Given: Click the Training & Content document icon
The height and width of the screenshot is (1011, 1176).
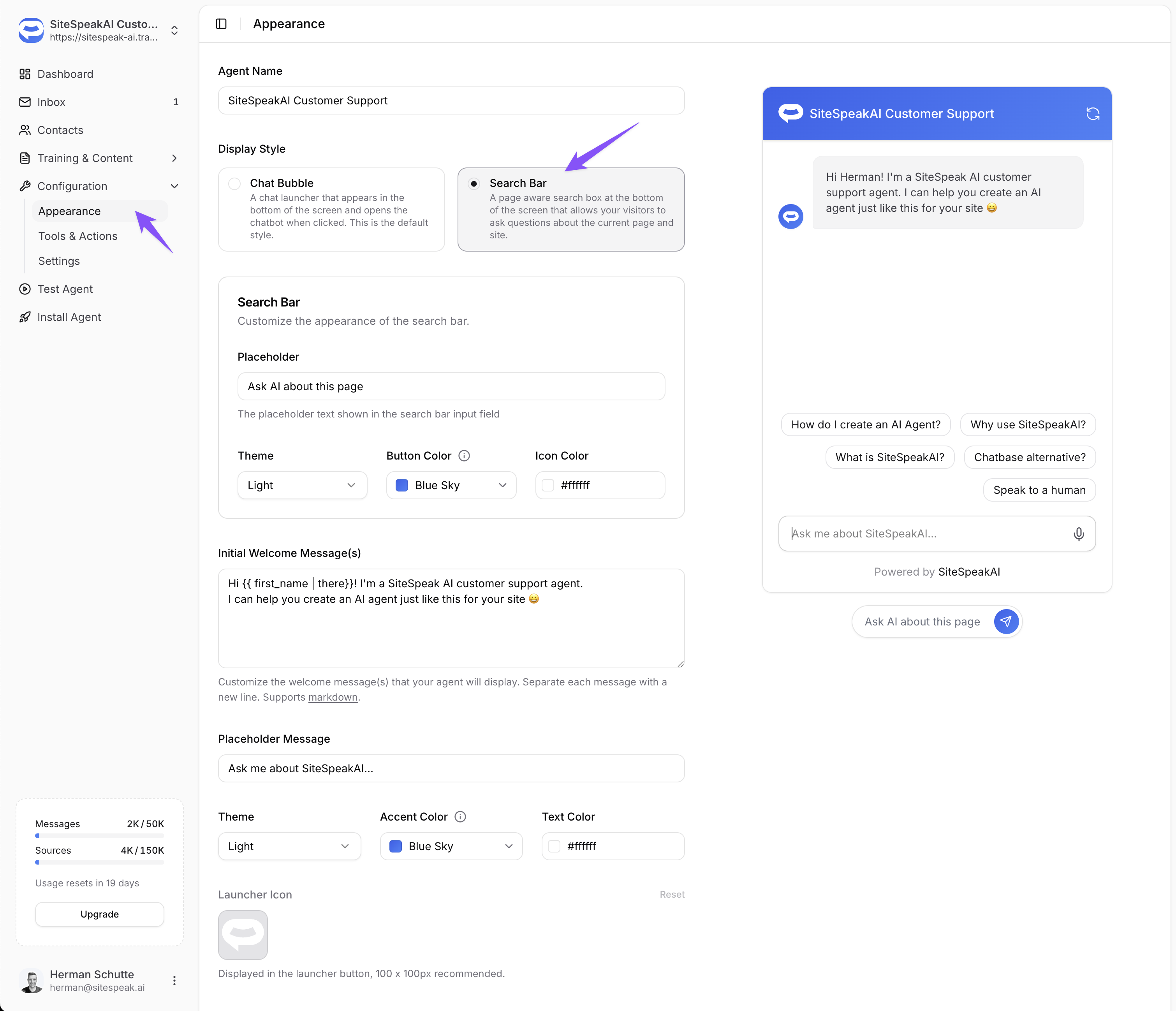Looking at the screenshot, I should coord(25,158).
